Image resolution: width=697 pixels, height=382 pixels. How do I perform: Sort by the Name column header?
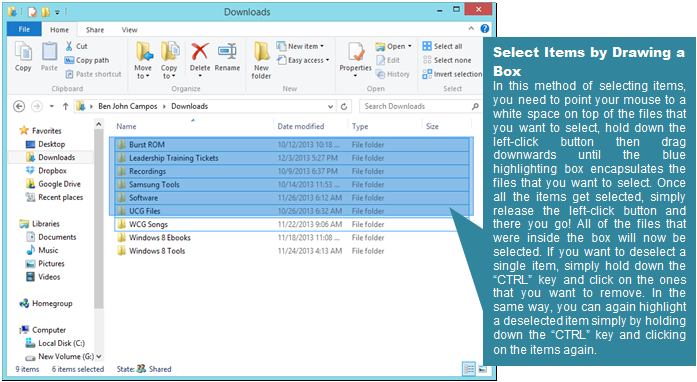[x=126, y=126]
